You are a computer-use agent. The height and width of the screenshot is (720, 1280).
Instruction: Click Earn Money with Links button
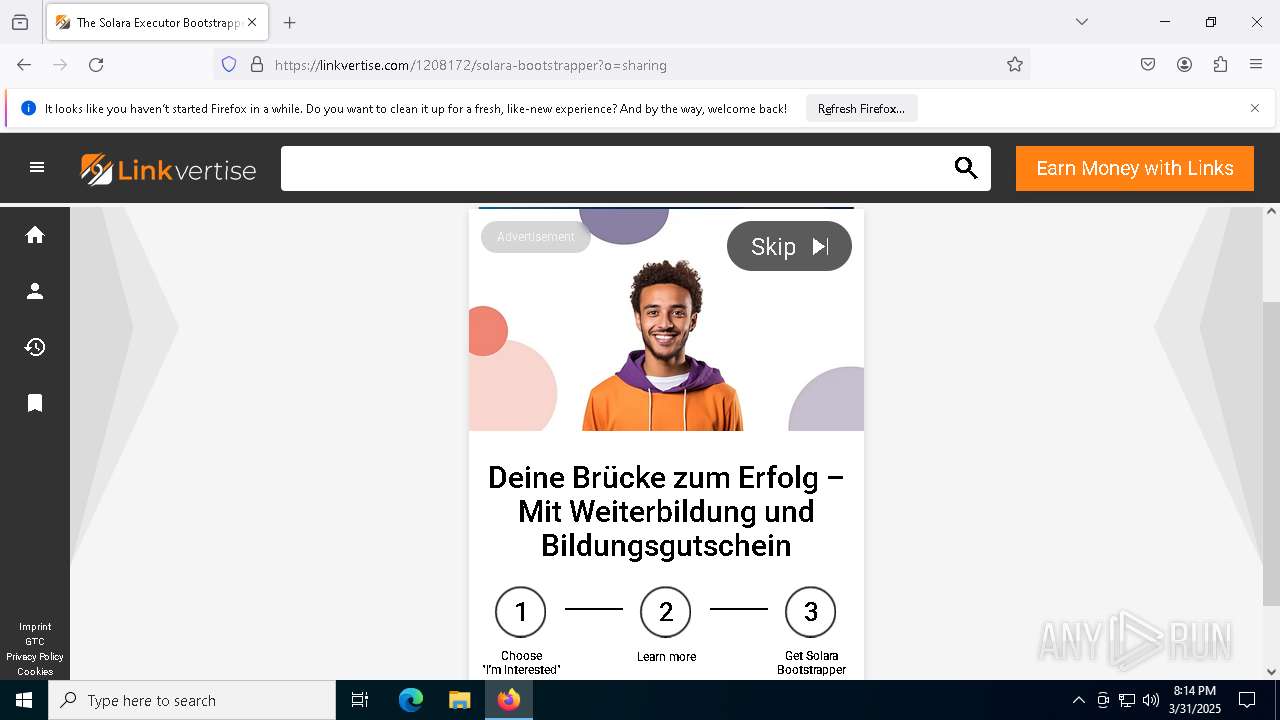[x=1135, y=168]
